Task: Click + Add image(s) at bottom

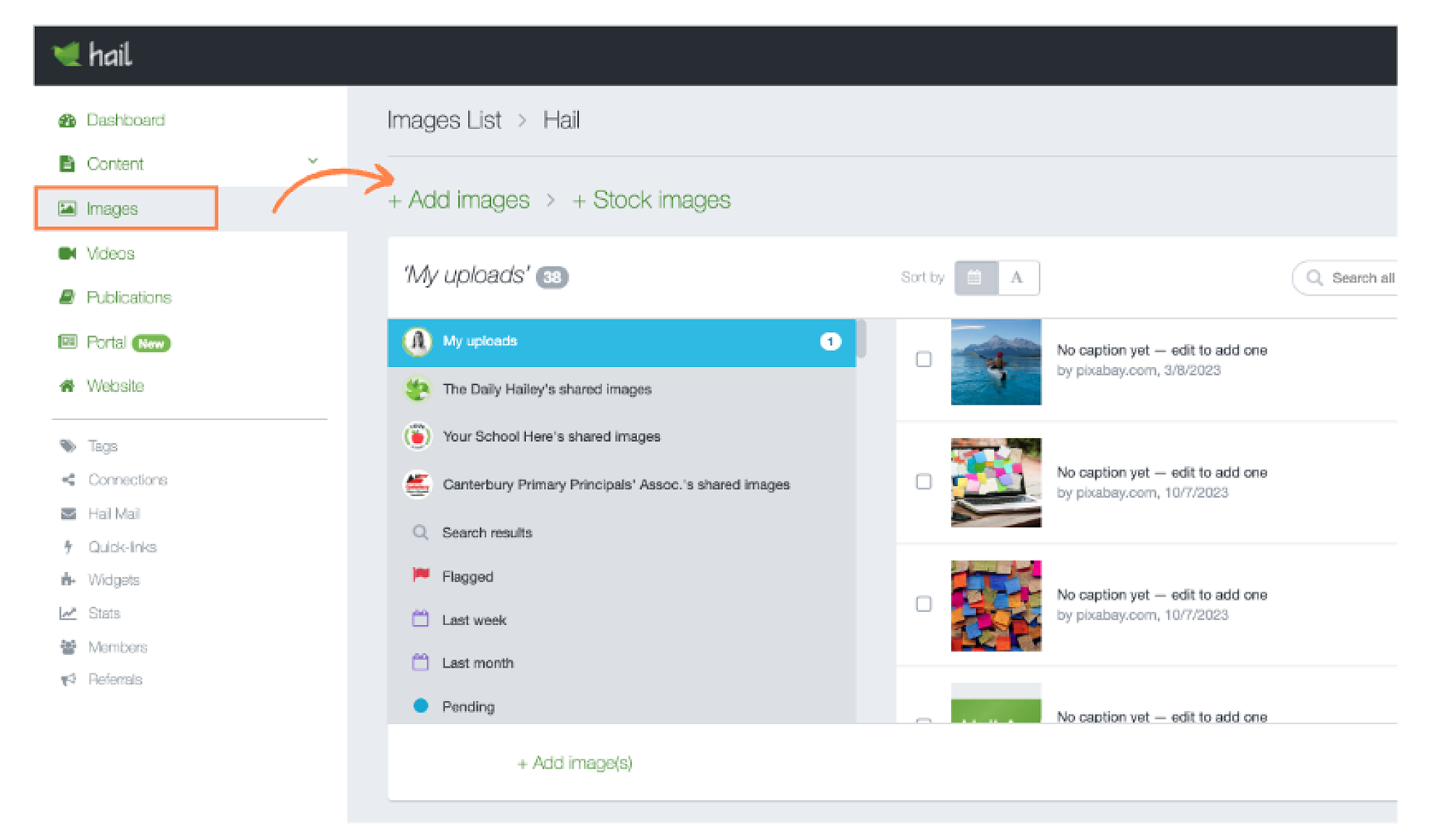Action: (575, 763)
